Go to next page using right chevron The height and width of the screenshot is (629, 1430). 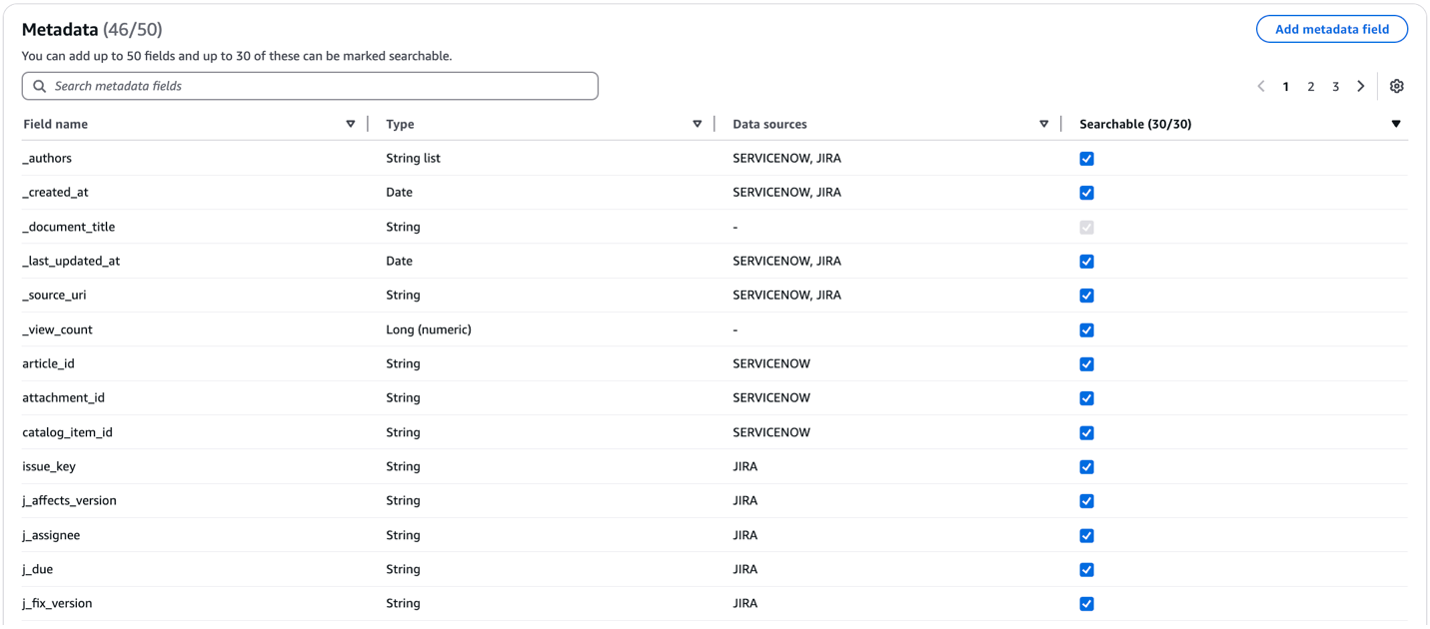(1361, 86)
